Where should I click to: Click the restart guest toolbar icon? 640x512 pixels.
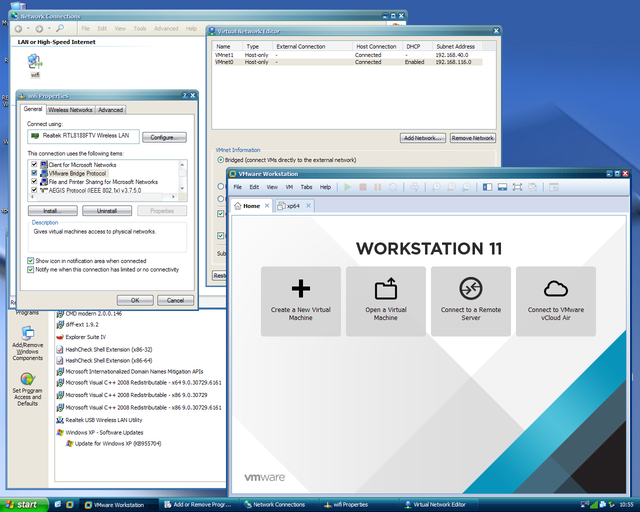click(393, 187)
